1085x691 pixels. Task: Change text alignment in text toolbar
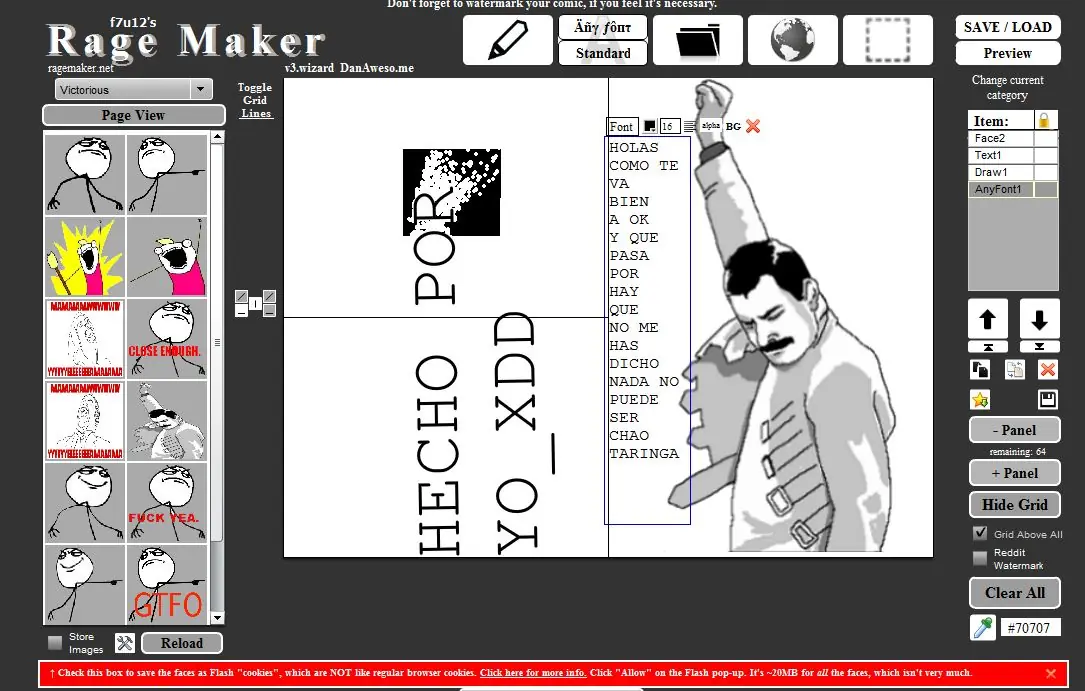(x=690, y=127)
